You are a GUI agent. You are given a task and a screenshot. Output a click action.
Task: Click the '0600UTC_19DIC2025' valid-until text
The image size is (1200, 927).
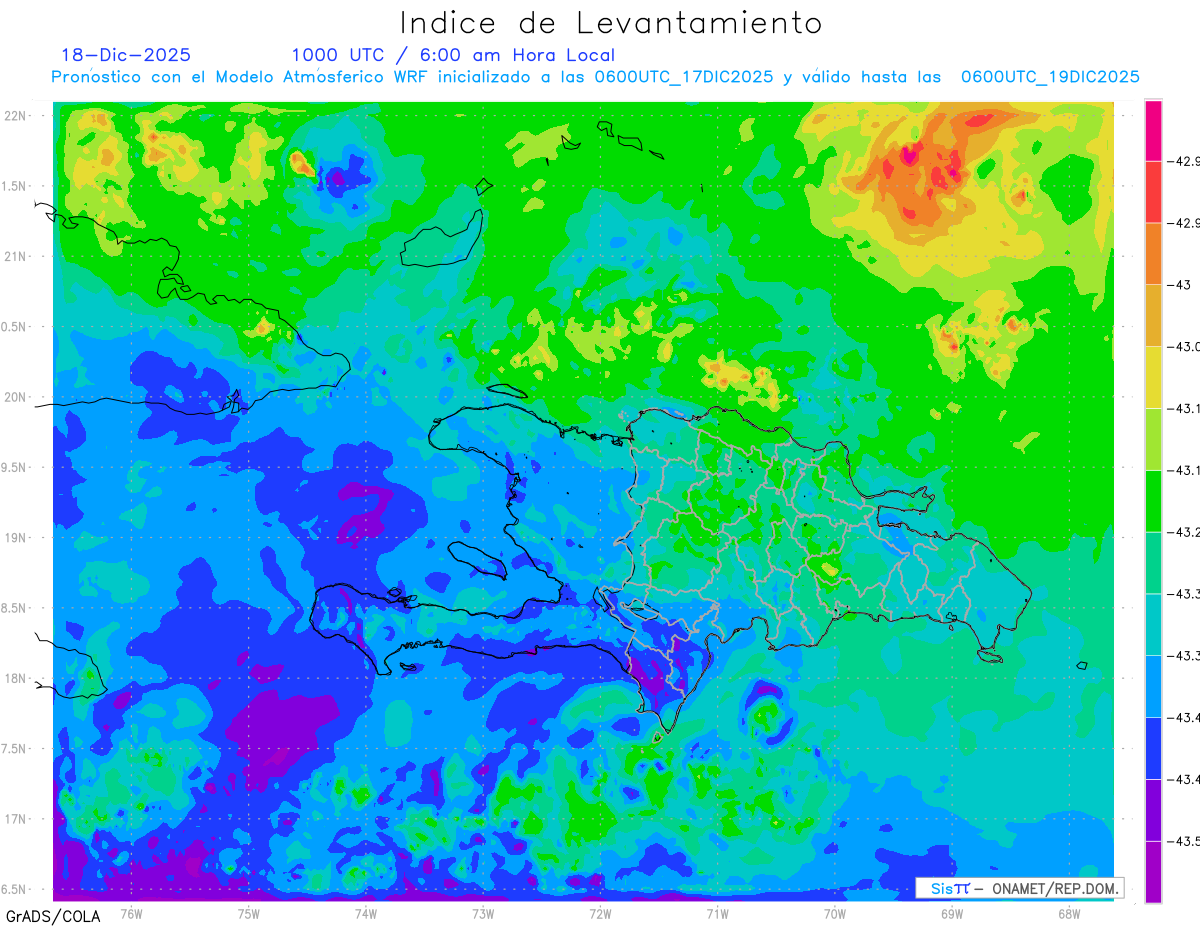click(1050, 77)
